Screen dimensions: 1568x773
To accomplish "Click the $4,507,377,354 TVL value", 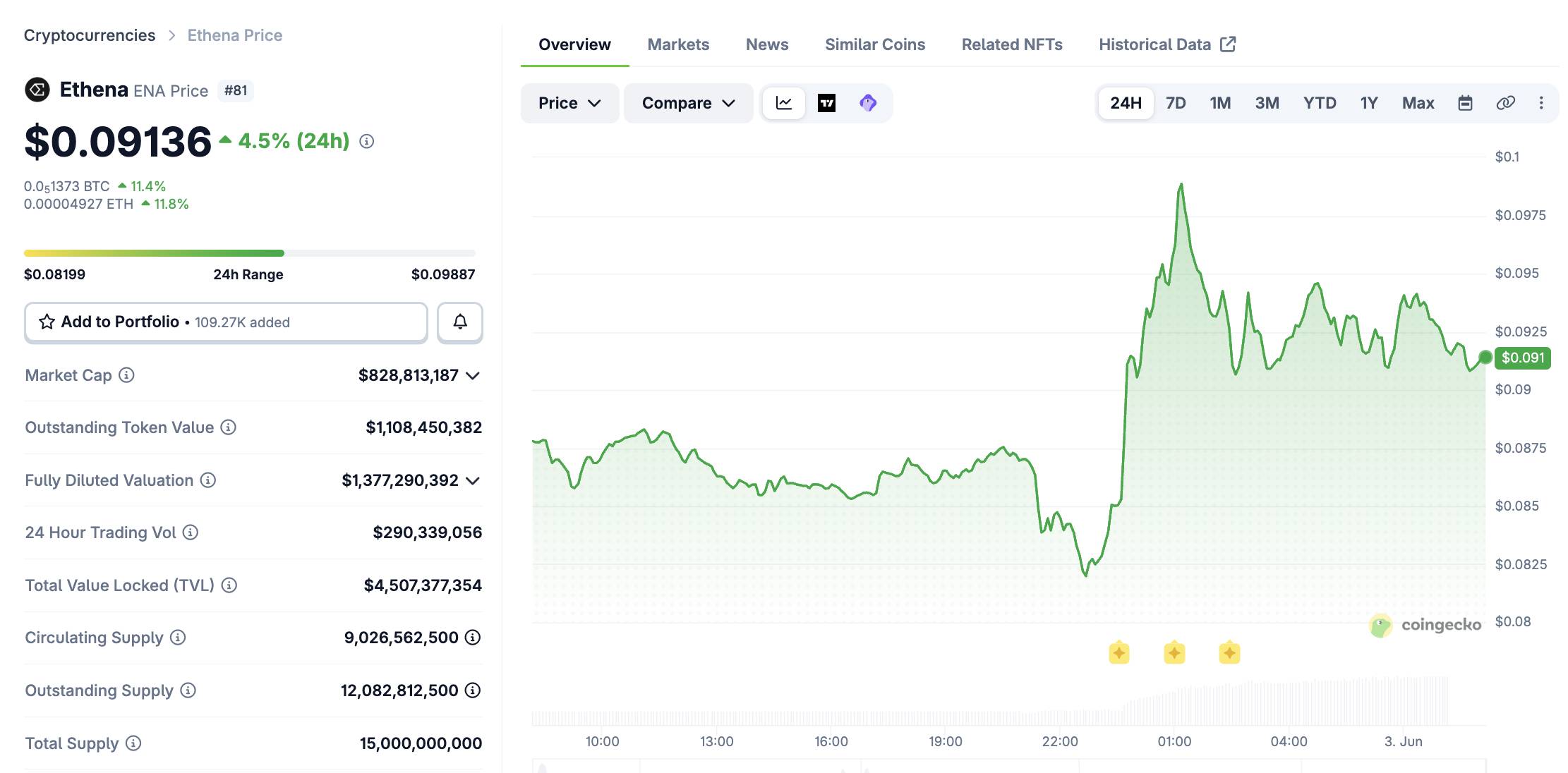I will click(x=423, y=585).
